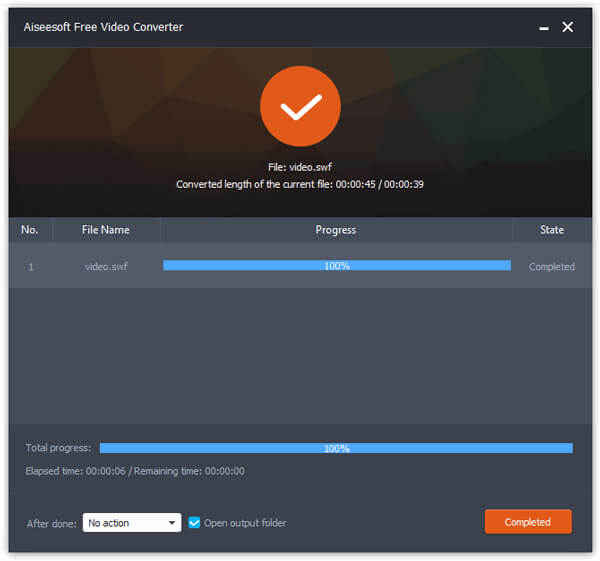The height and width of the screenshot is (561, 600).
Task: Click the Total progress bar
Action: tap(336, 448)
